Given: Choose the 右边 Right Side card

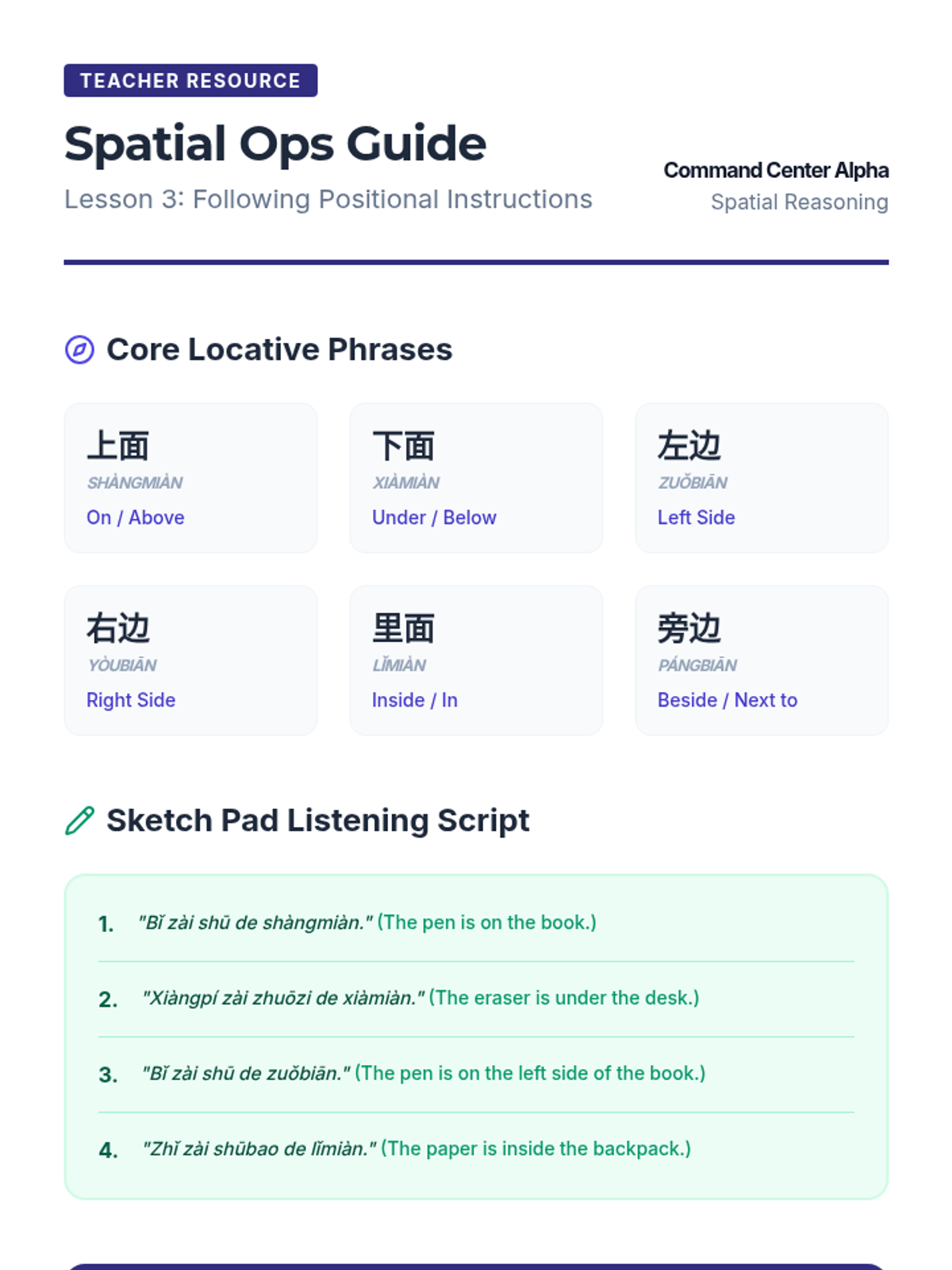Looking at the screenshot, I should pyautogui.click(x=190, y=660).
